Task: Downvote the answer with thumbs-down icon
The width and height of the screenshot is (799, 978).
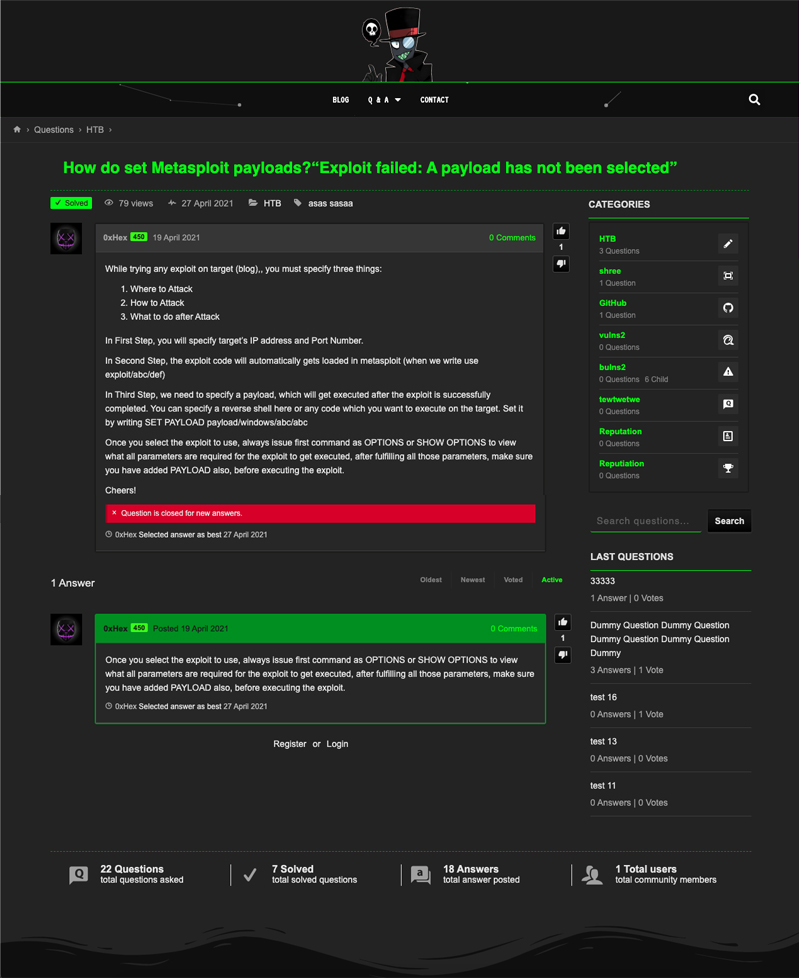Action: [x=562, y=655]
